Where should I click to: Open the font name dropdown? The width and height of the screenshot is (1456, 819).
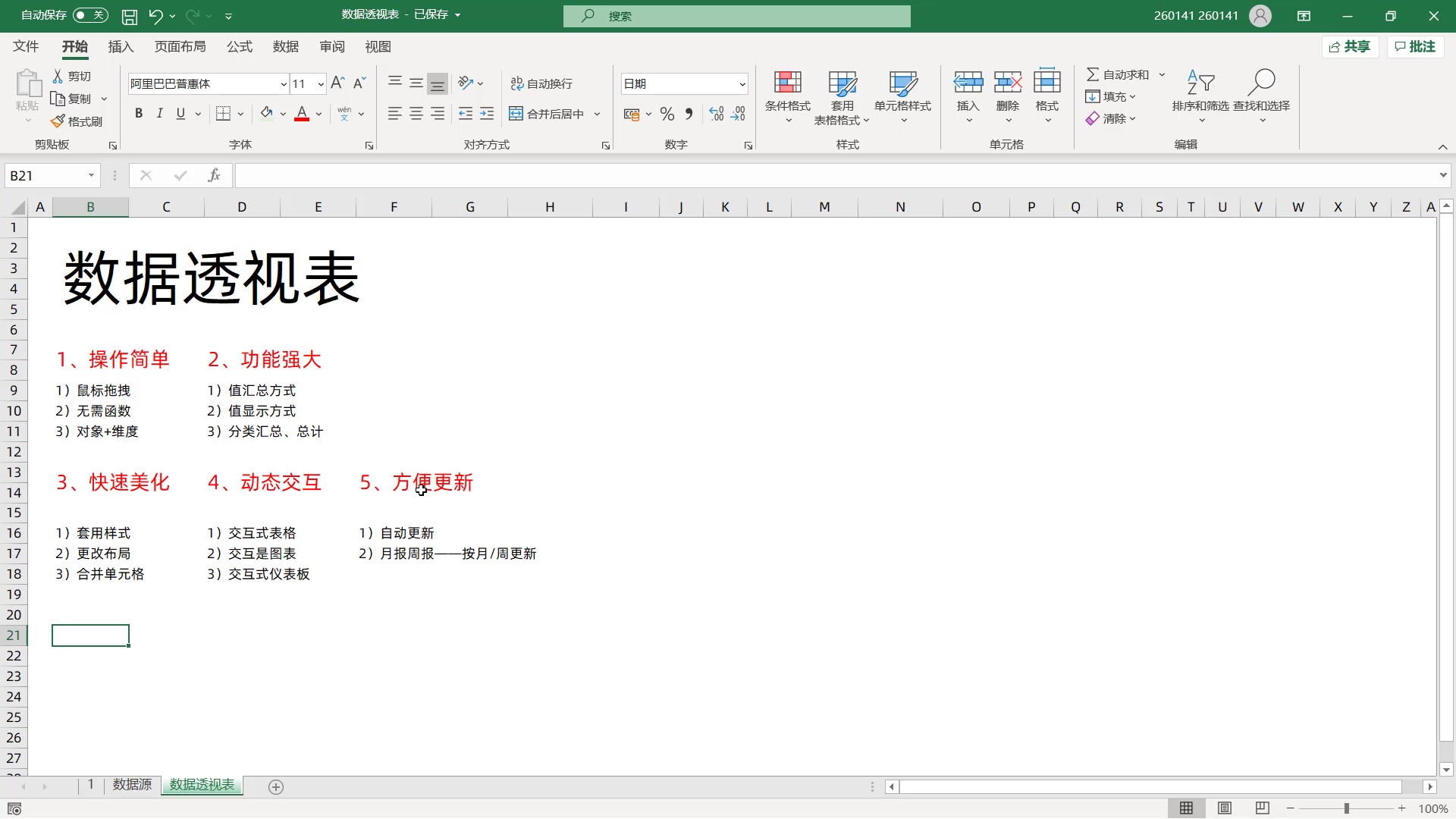pos(284,84)
